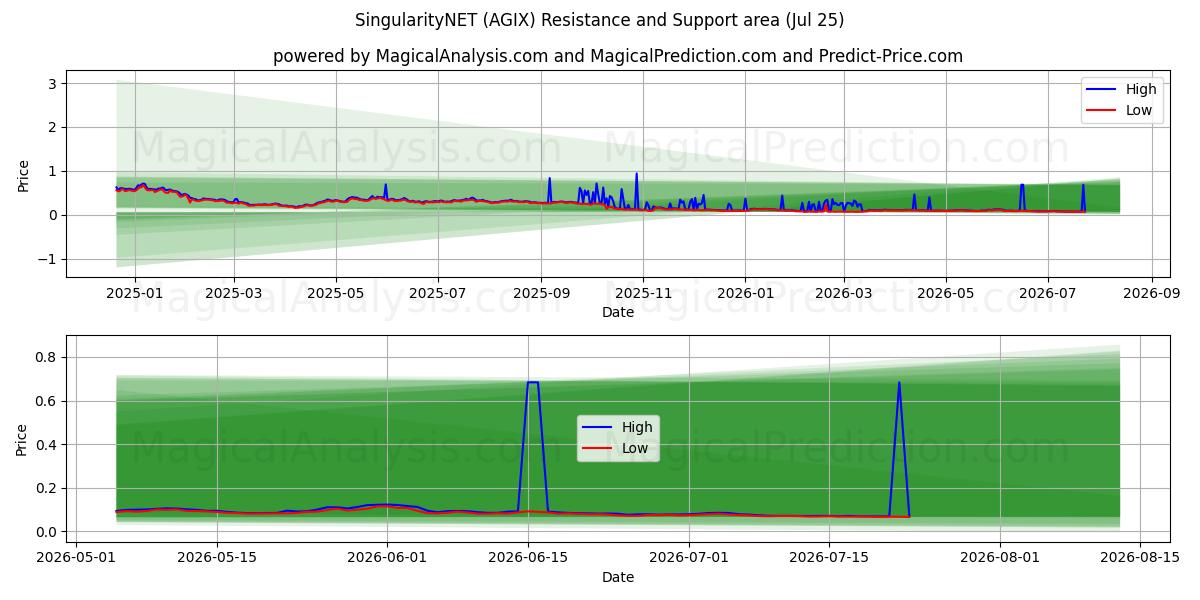Click the '0.4' y-axis tick of the bottom chart
Screen dimensions: 1200x600
pyautogui.click(x=48, y=445)
